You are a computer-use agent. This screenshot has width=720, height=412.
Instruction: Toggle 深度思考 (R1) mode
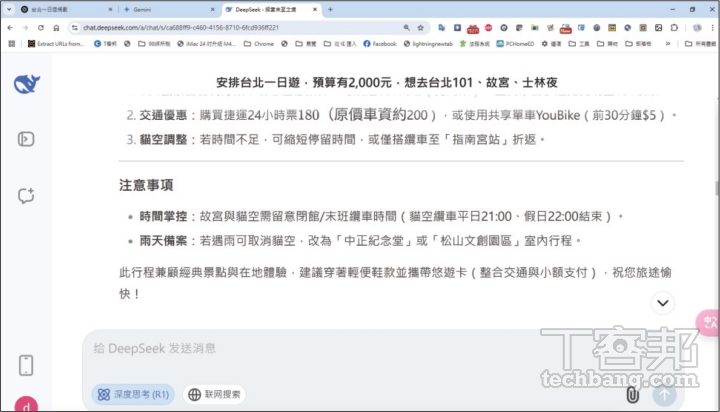(133, 395)
